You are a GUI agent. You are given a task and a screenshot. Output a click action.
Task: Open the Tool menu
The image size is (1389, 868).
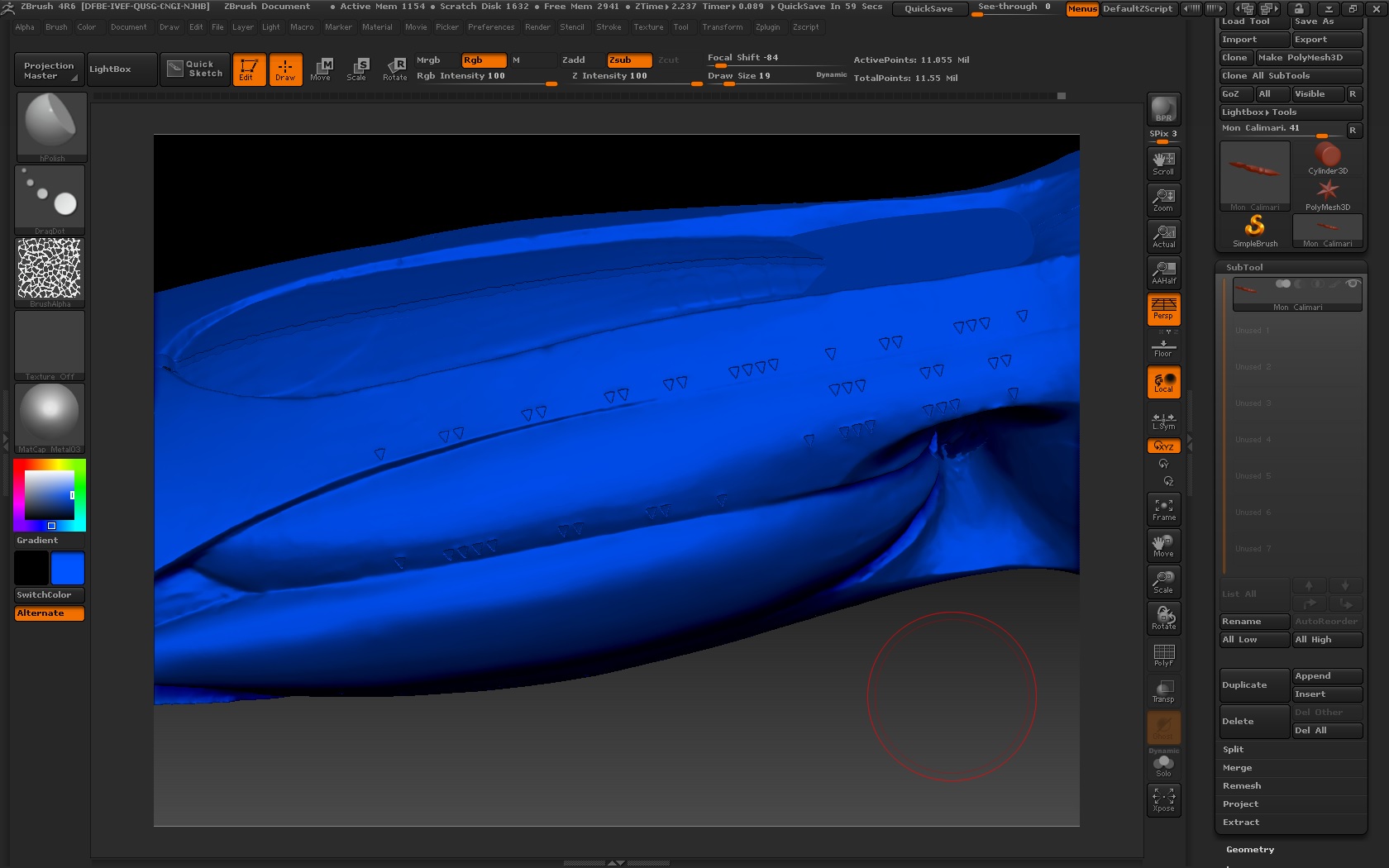(681, 27)
